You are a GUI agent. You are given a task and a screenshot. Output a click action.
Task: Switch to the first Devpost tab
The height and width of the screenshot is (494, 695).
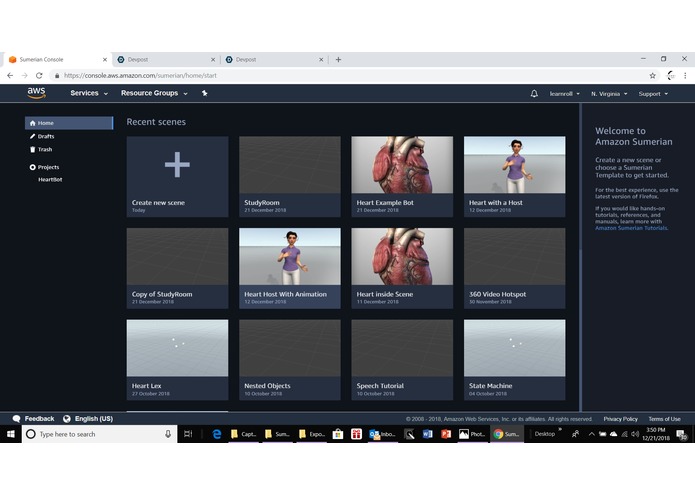pyautogui.click(x=165, y=59)
